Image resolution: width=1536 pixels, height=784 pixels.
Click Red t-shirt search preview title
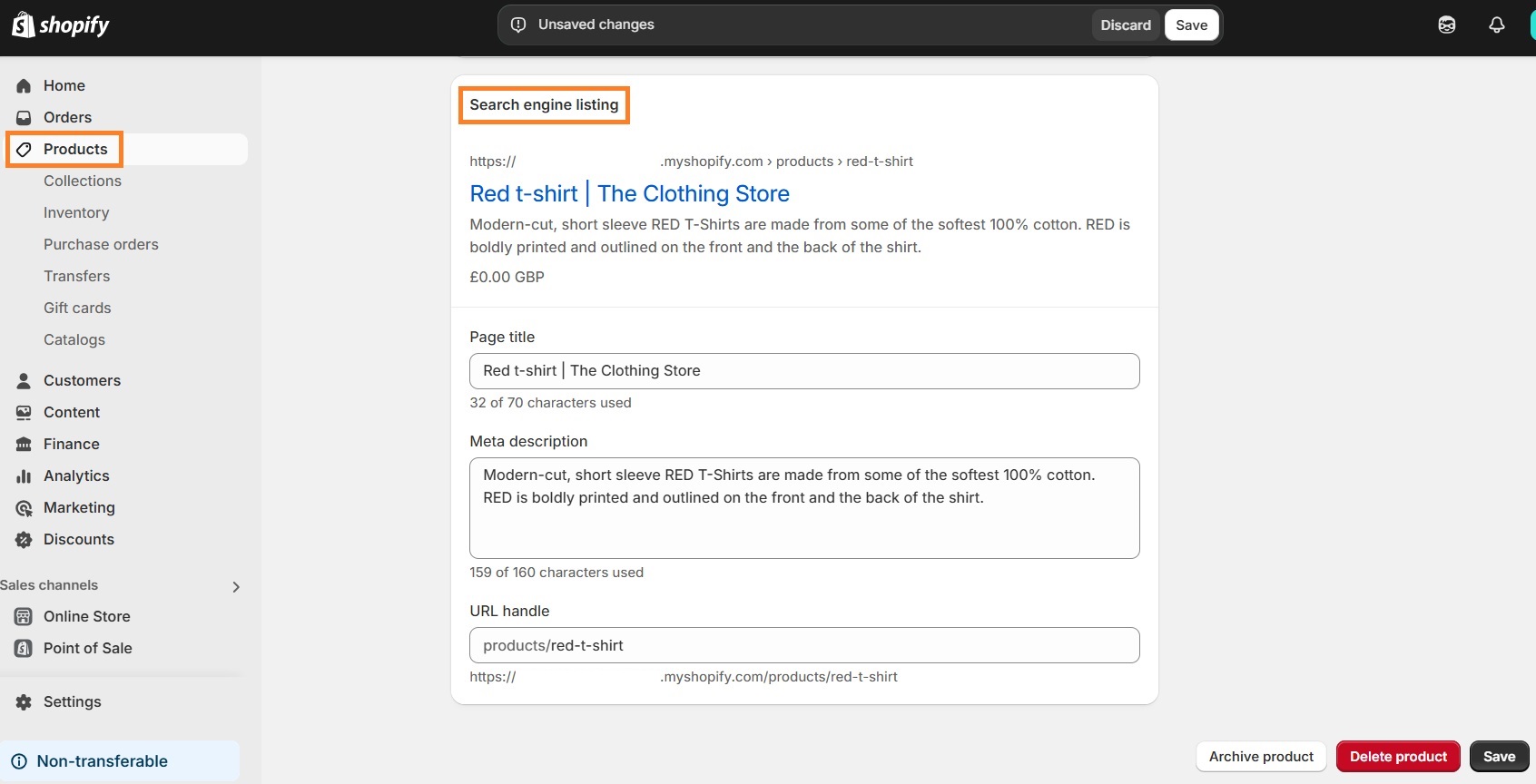[x=629, y=193]
